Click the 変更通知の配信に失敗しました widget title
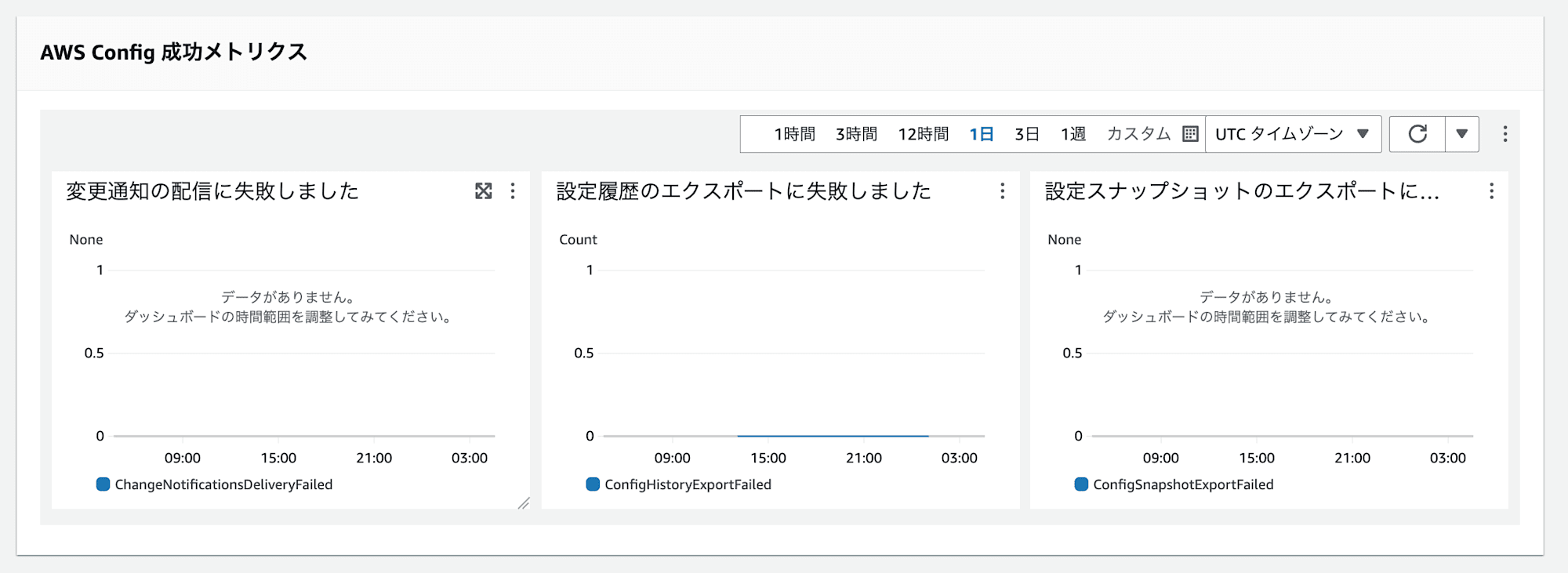The image size is (1568, 573). click(212, 191)
